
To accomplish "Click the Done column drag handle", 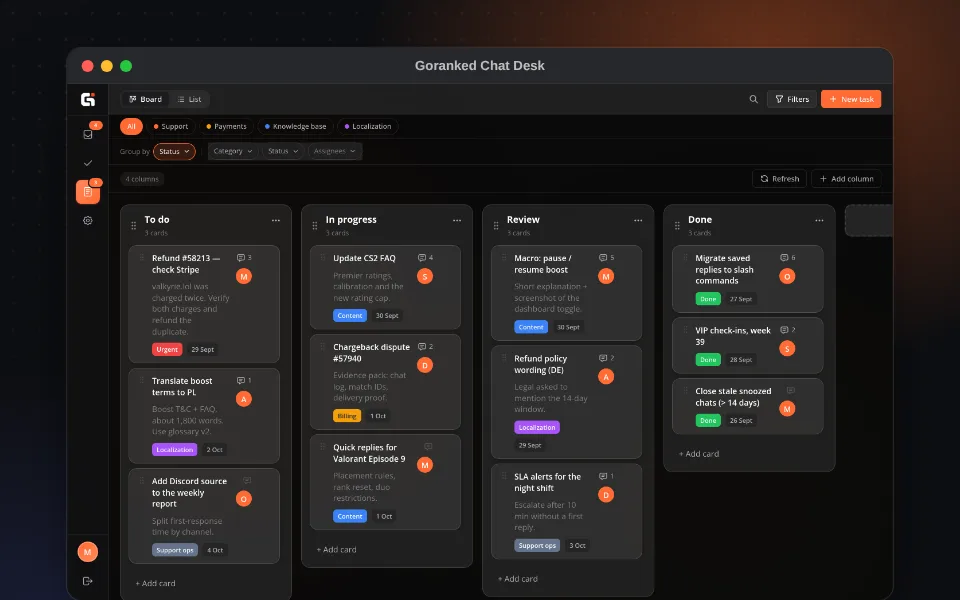I will click(677, 226).
